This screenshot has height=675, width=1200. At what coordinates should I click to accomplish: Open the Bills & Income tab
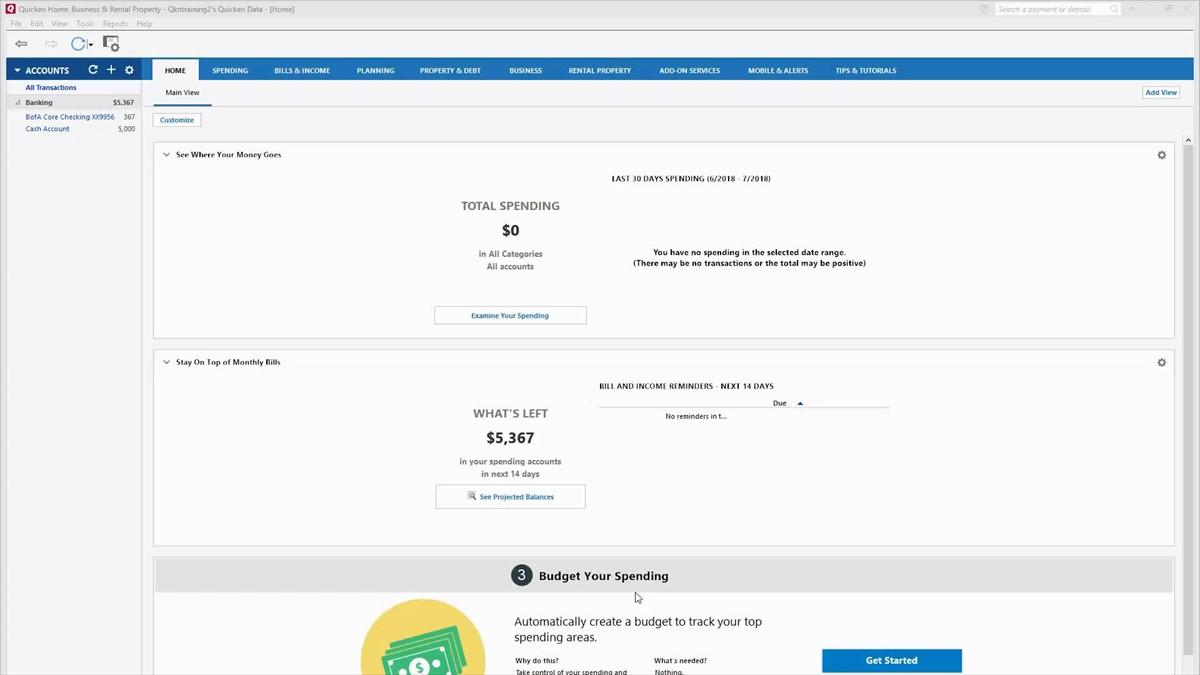point(302,71)
